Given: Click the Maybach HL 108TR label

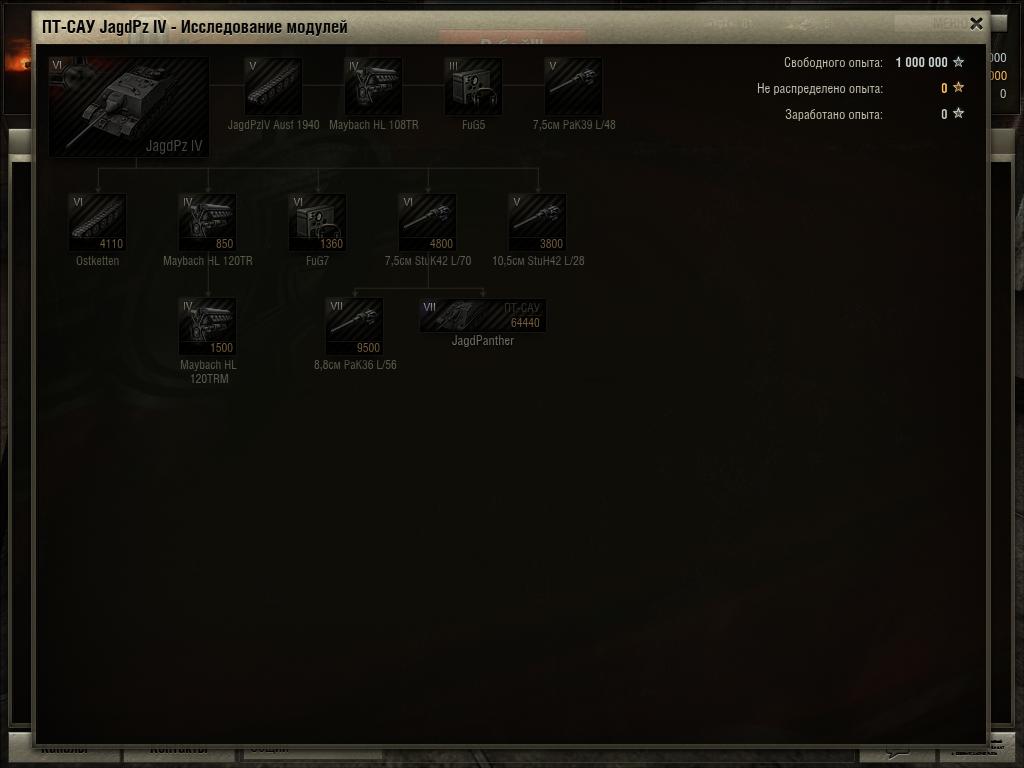Looking at the screenshot, I should [374, 125].
